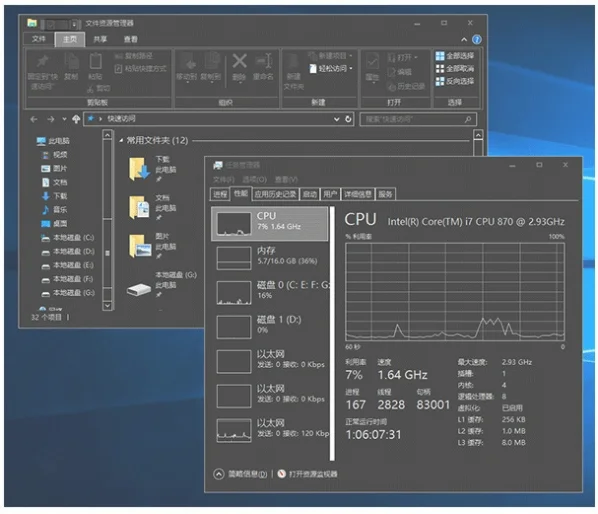Select Local Disk (C:) in navigation pane
Viewport: 598px width, 514px height.
pyautogui.click(x=68, y=238)
